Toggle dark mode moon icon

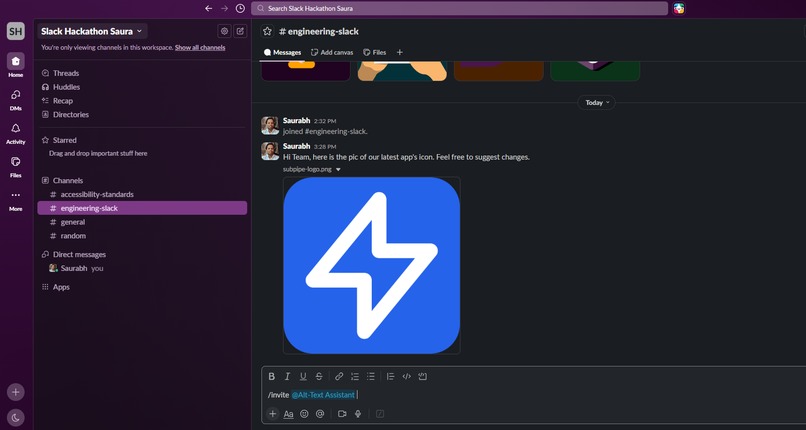coord(15,418)
